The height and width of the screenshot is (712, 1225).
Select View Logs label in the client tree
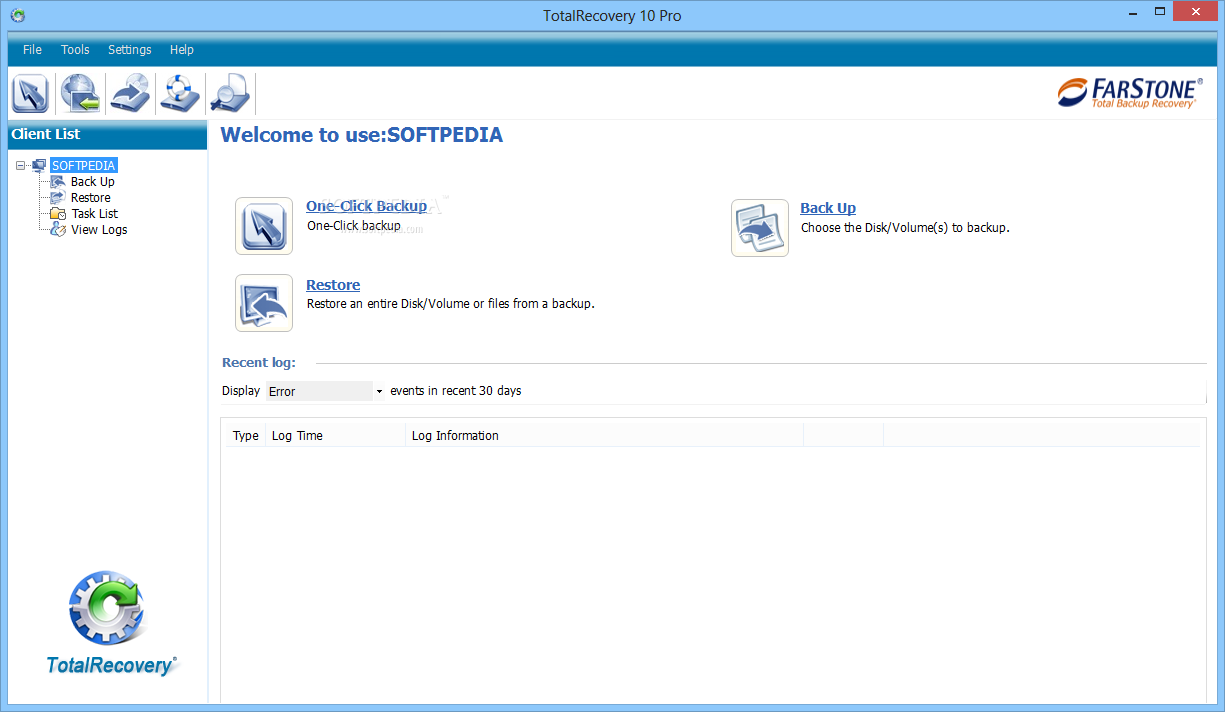click(99, 230)
